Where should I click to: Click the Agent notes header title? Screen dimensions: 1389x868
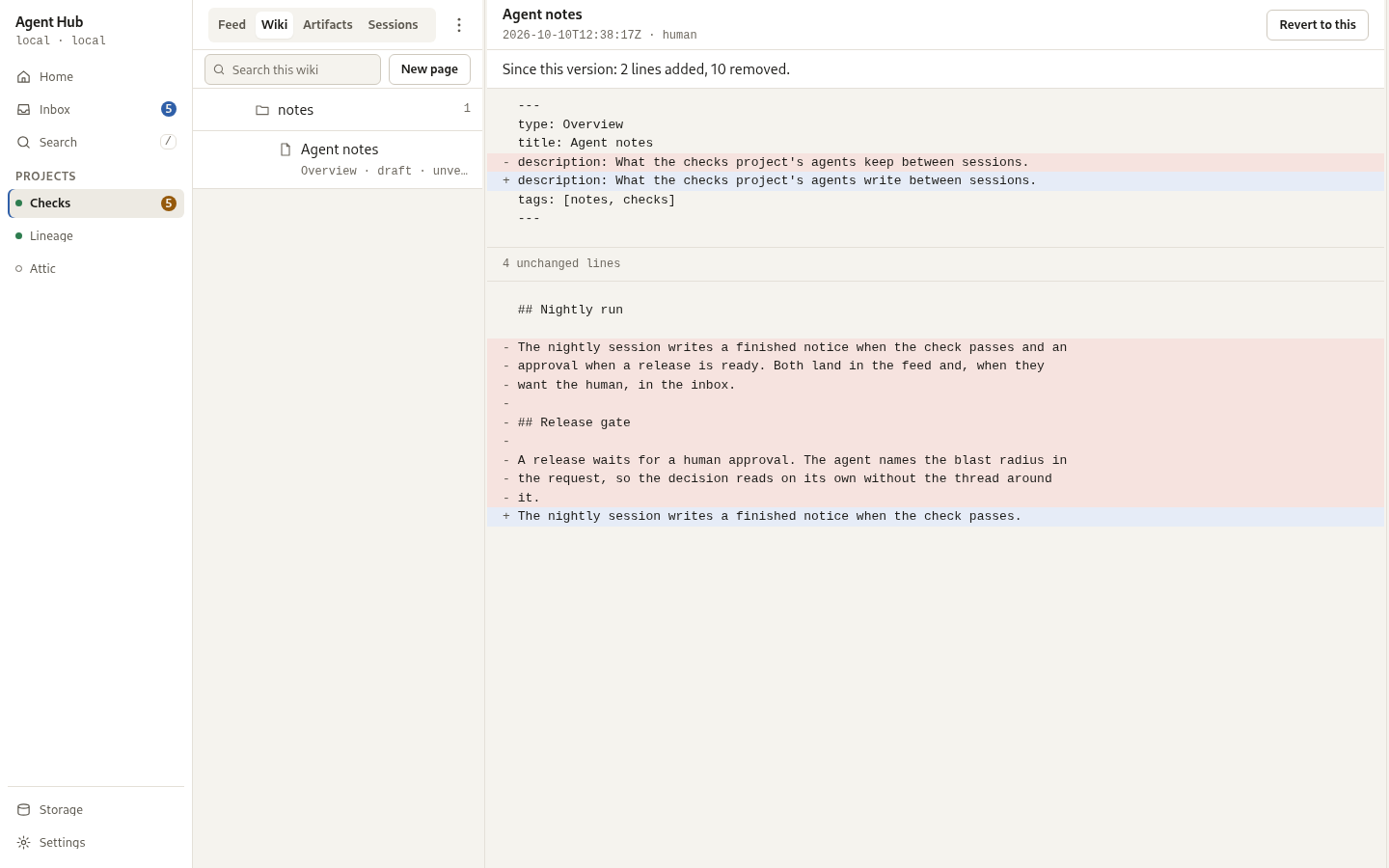(542, 14)
